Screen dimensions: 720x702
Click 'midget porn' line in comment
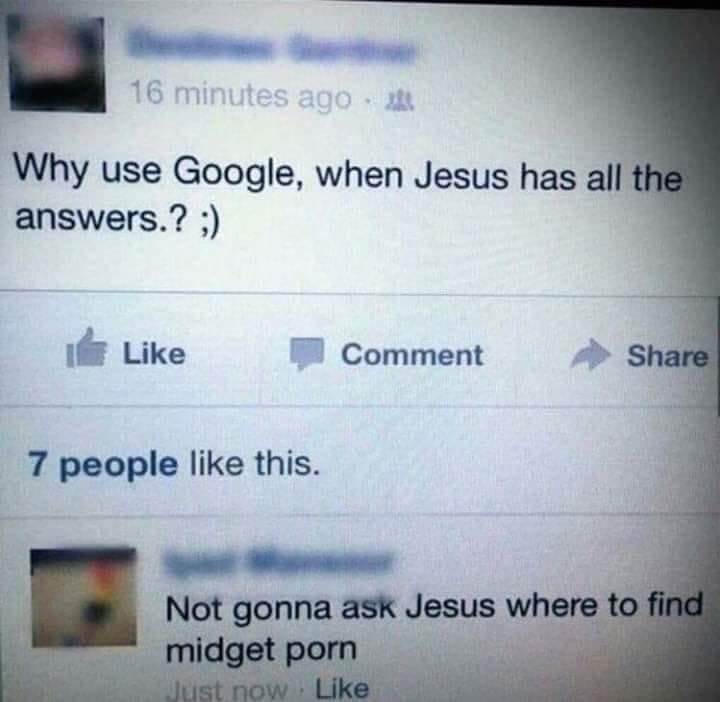click(261, 651)
